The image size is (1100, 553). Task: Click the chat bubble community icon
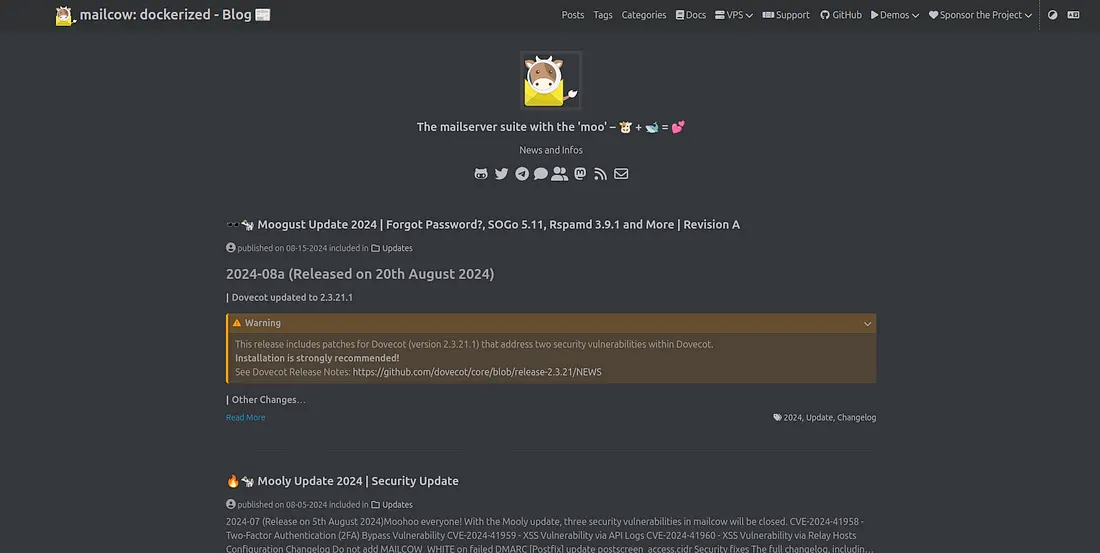coord(540,174)
